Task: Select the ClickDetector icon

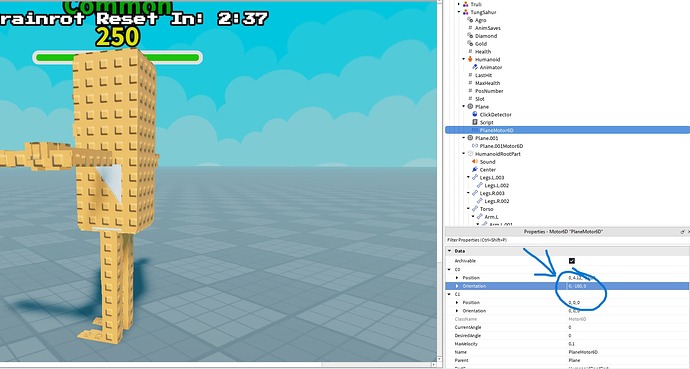Action: click(475, 114)
